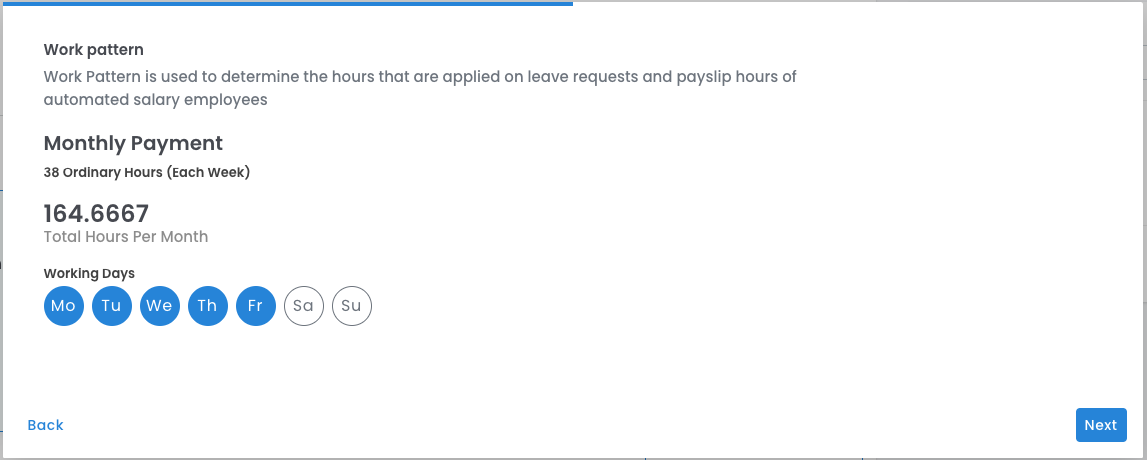Screen dimensions: 1147x460
Task: Click the Work pattern heading
Action: click(x=94, y=49)
